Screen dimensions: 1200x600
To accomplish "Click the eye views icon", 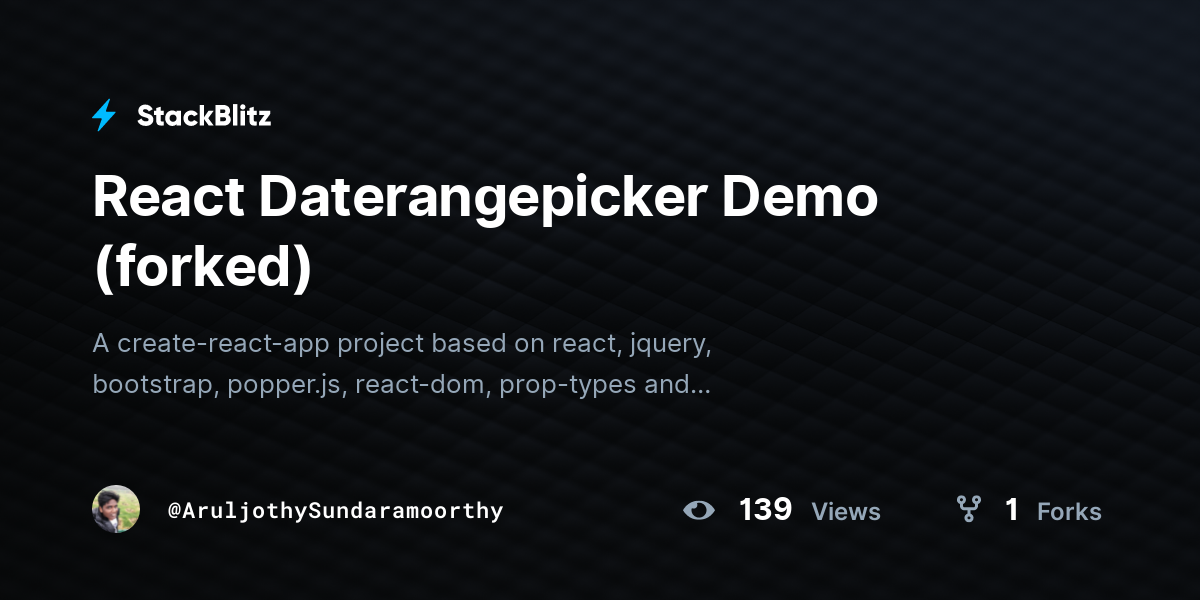I will coord(699,511).
